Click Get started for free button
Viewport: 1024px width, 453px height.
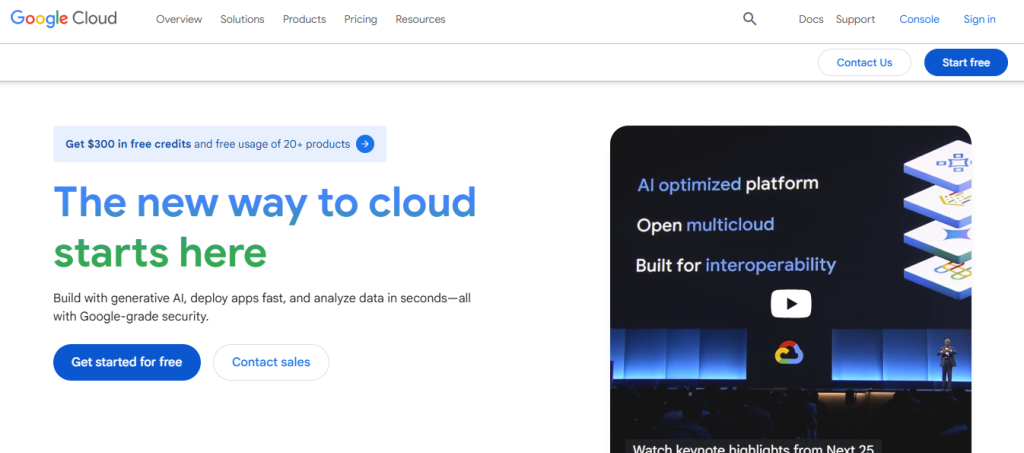coord(127,362)
